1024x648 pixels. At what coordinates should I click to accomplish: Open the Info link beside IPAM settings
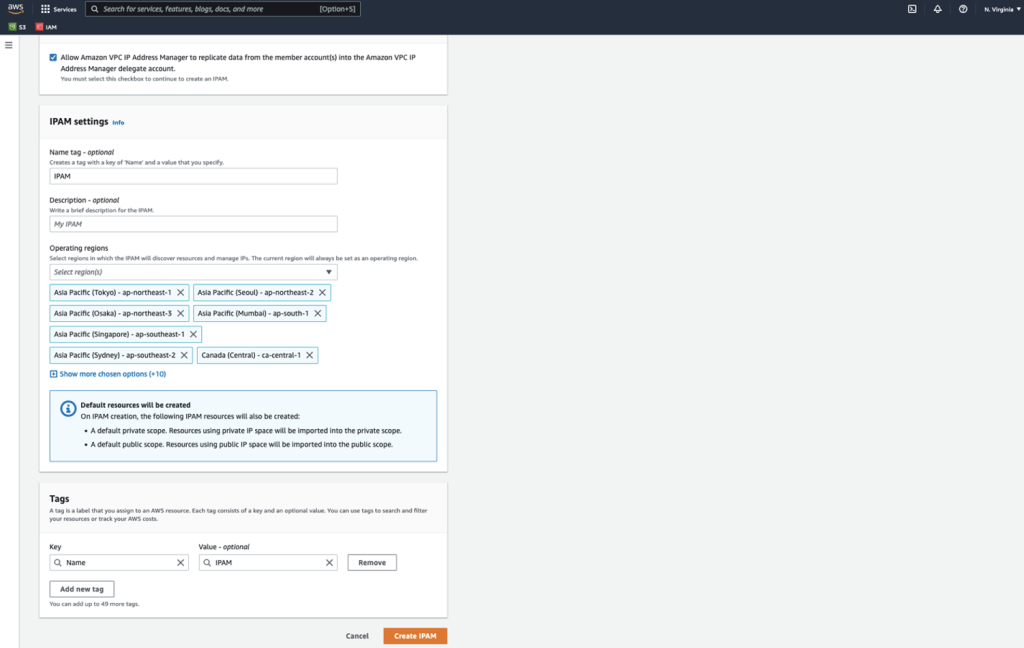point(119,122)
